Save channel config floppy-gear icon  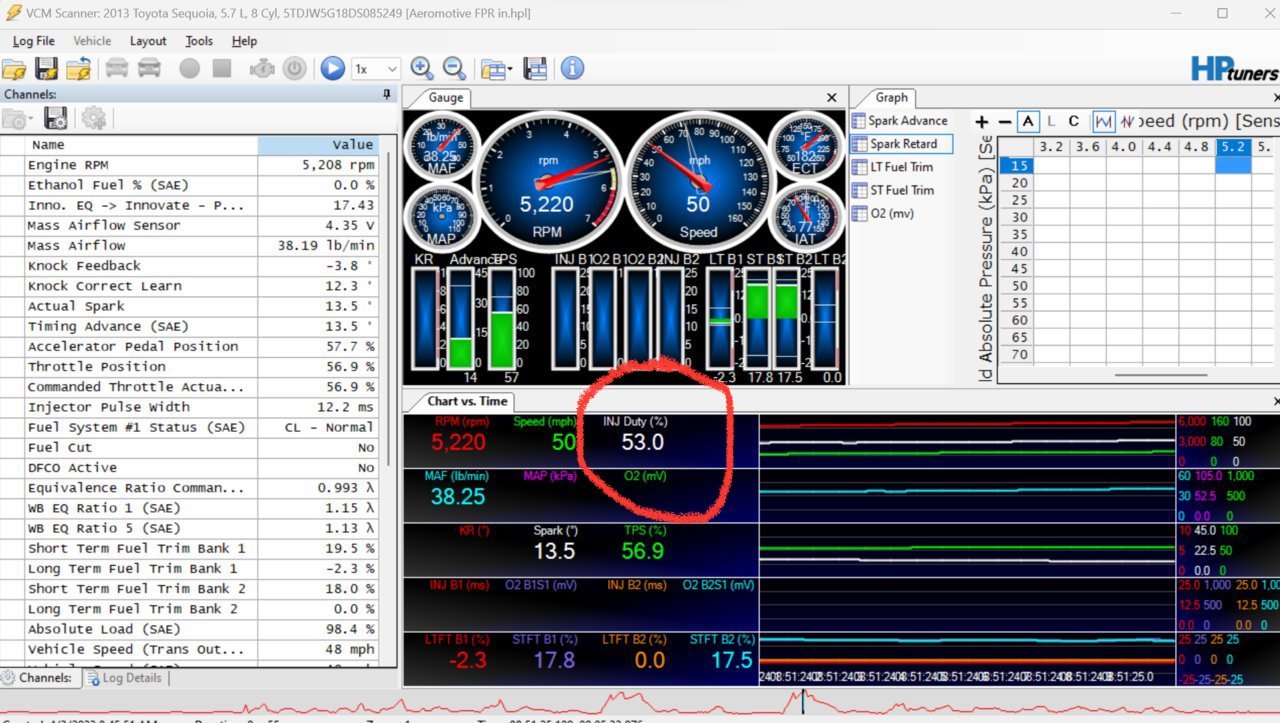(x=56, y=118)
